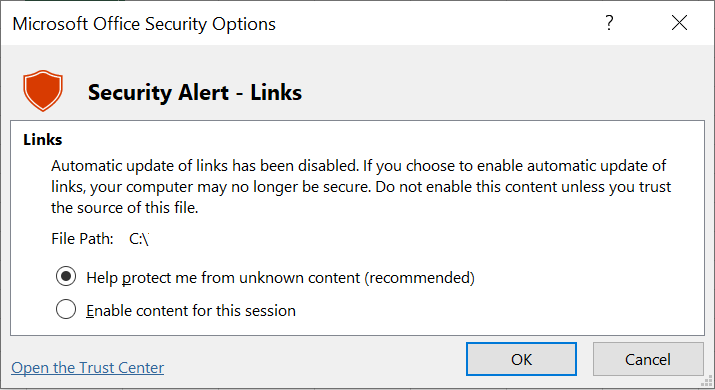Dismiss the dialog with the Cancel button
Image resolution: width=715 pixels, height=390 pixels.
[x=648, y=359]
